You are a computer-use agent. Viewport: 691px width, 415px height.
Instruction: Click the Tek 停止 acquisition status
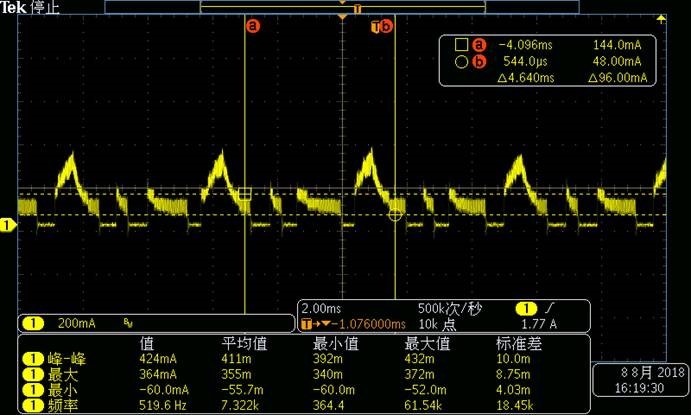pyautogui.click(x=30, y=7)
